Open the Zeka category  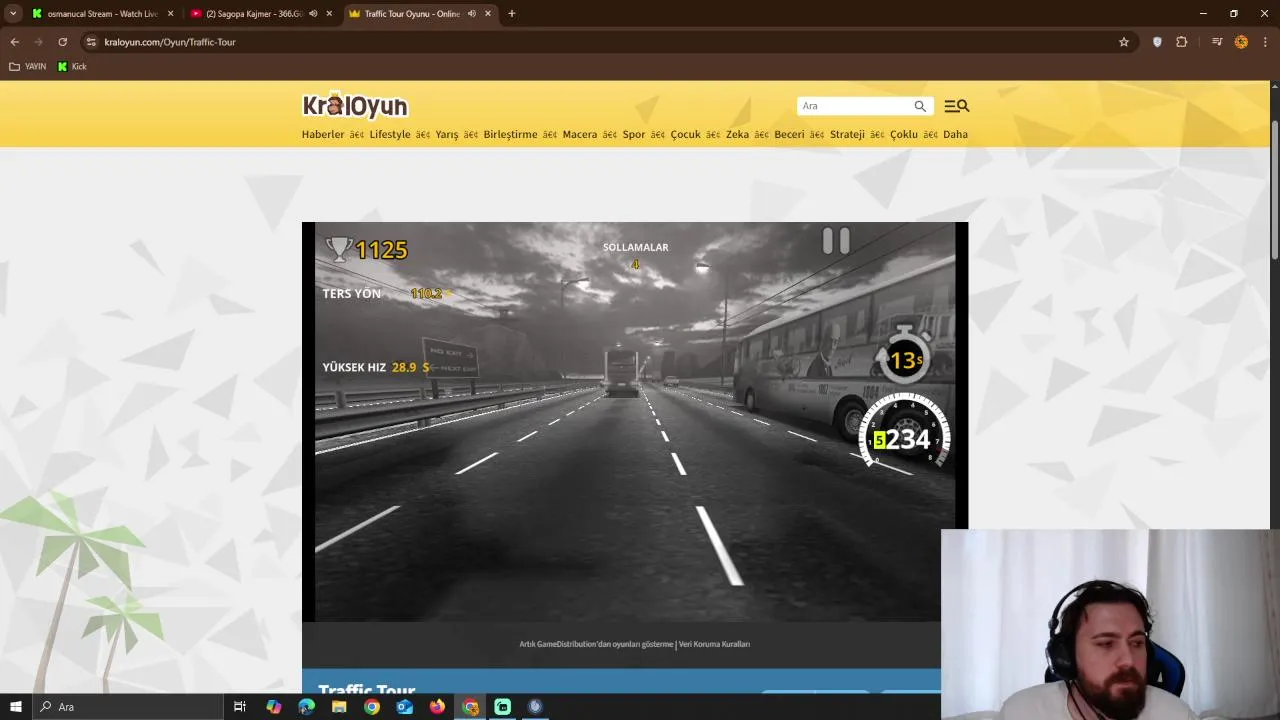[737, 134]
